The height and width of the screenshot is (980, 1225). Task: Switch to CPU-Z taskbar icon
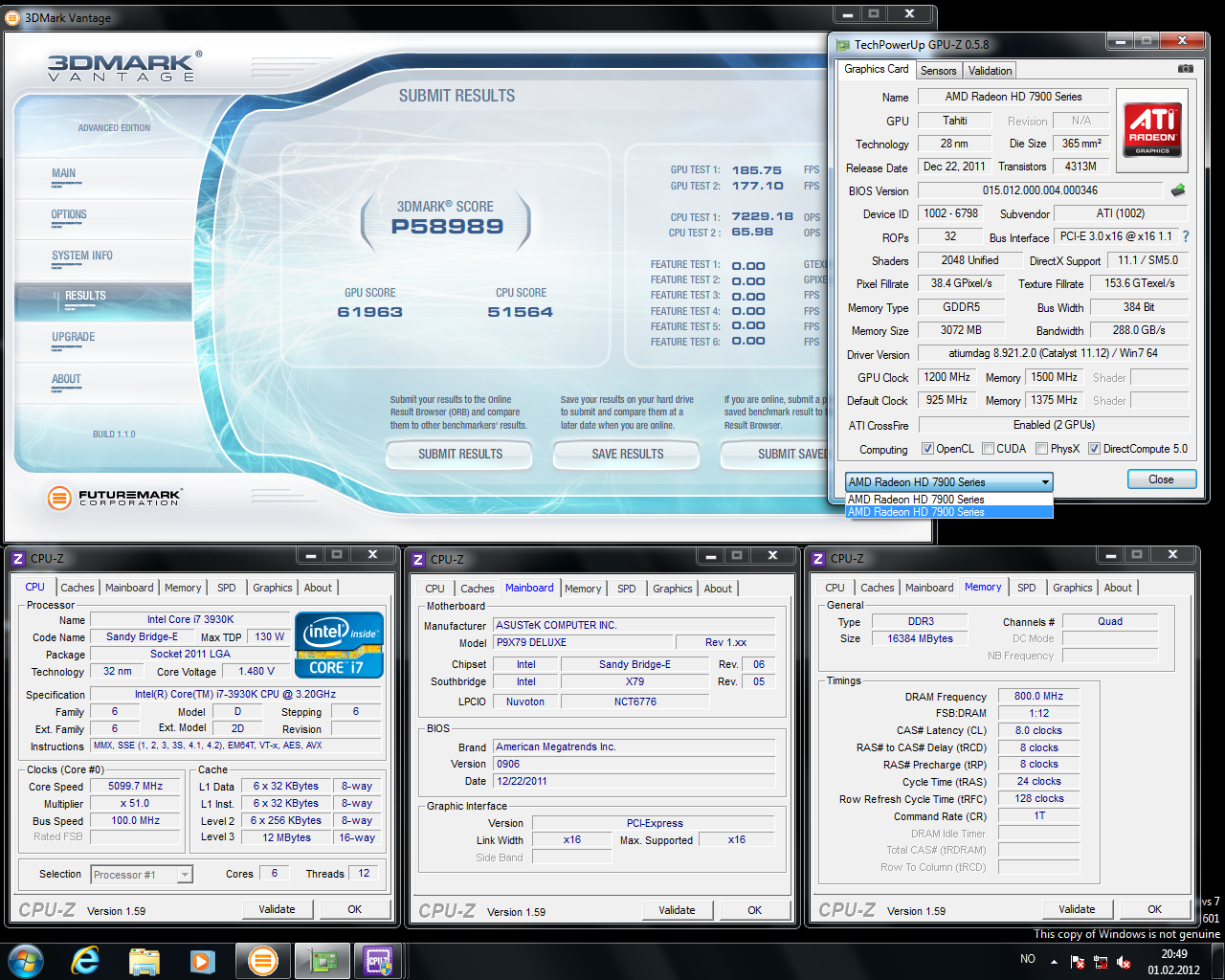click(x=379, y=960)
